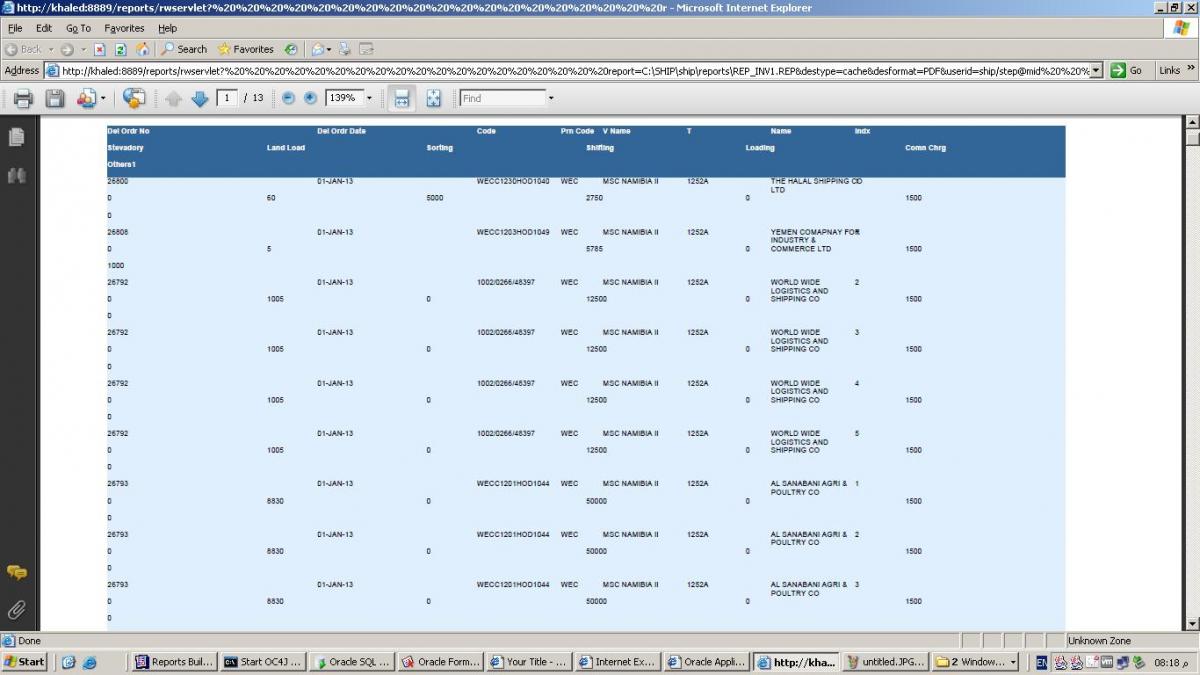The width and height of the screenshot is (1200, 675).
Task: Open Attachments paperclip panel
Action: (16, 609)
